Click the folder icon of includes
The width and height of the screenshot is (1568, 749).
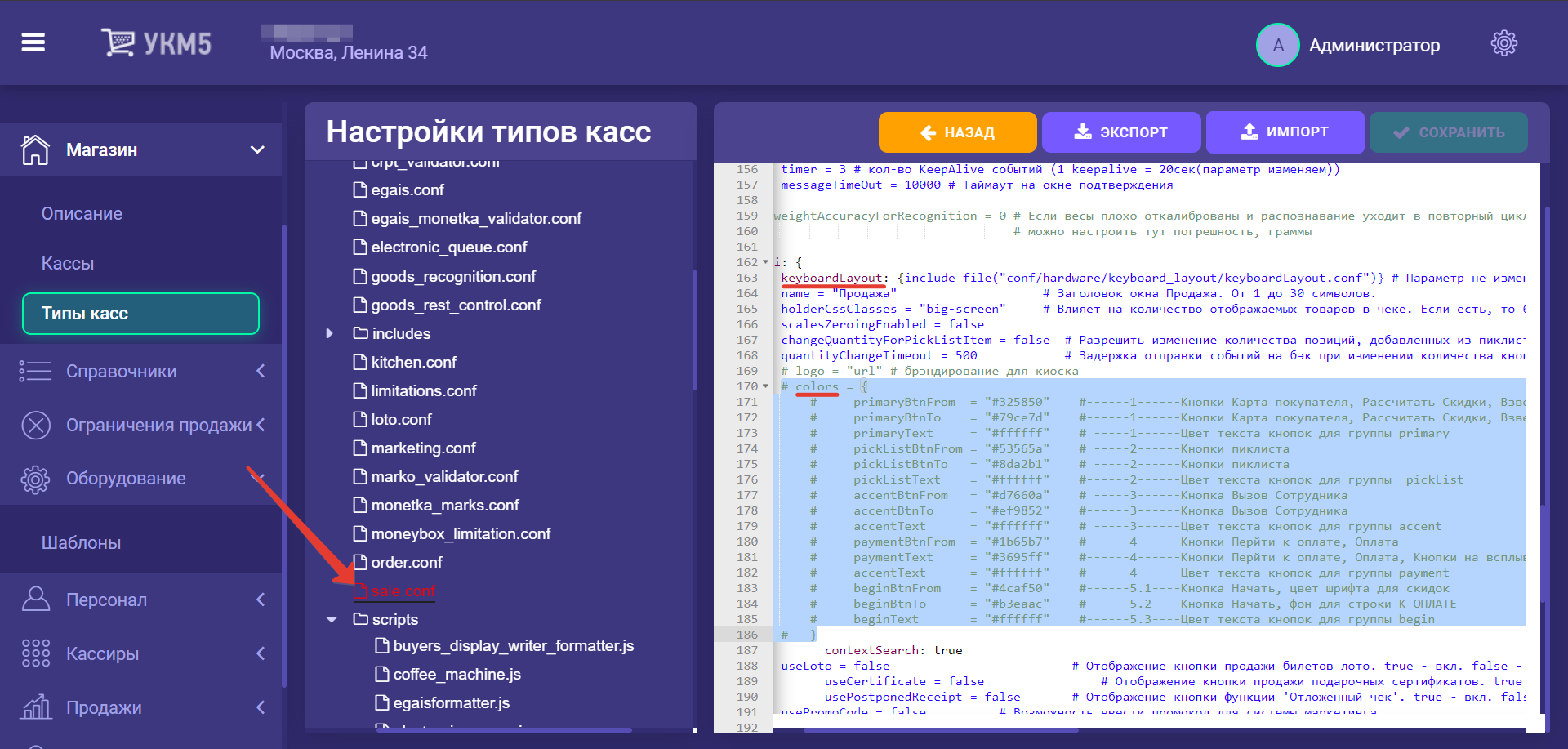(360, 333)
